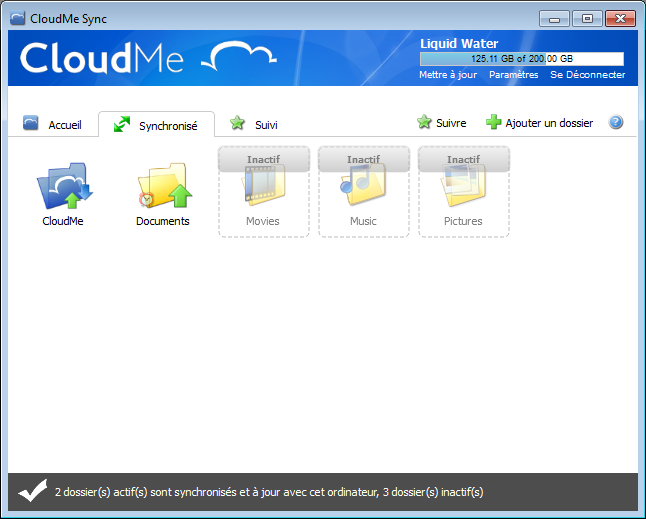Open the Suivi tab

click(254, 124)
